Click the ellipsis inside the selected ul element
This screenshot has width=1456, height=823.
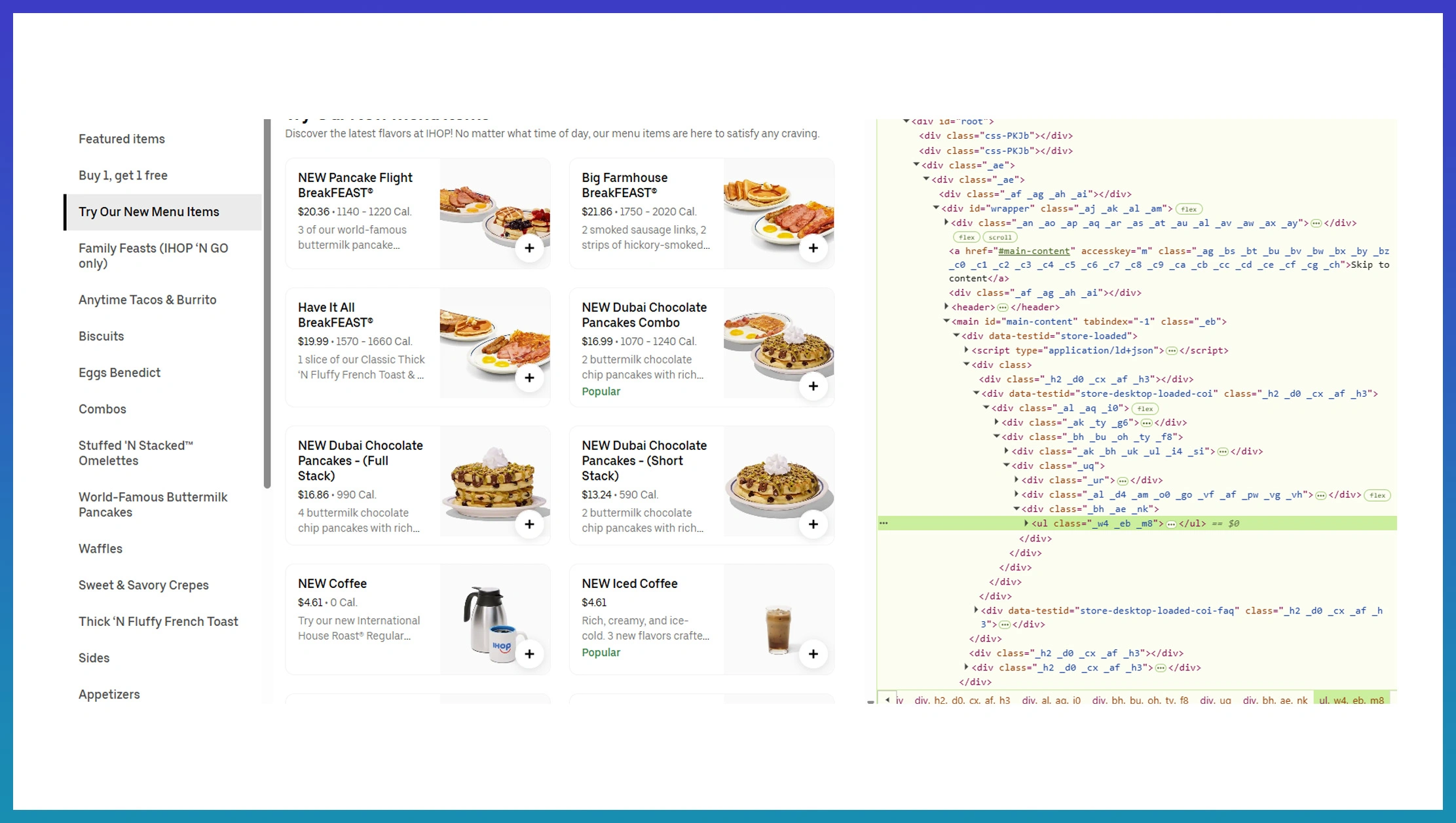point(1171,524)
